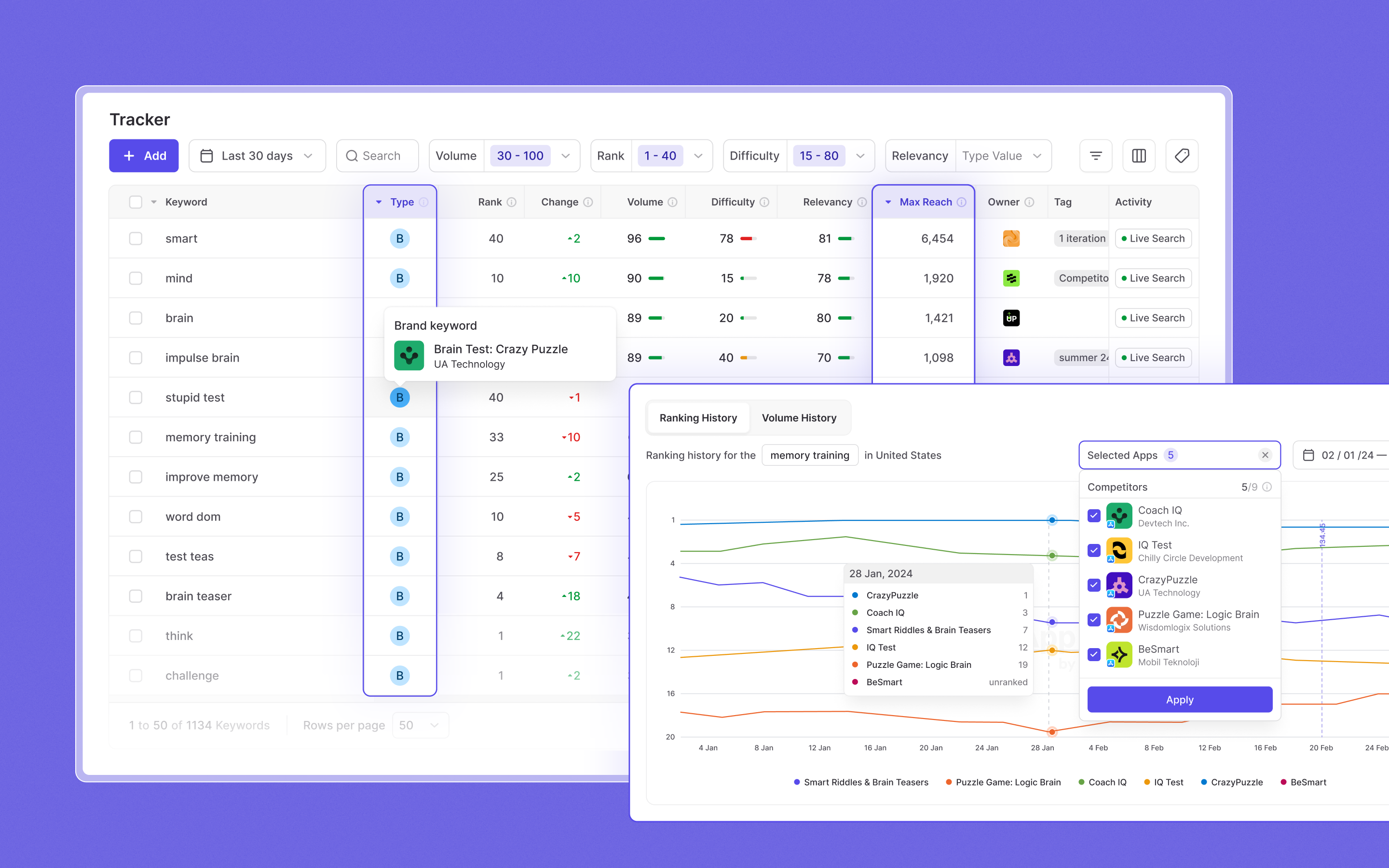Click the Rank column info icon
Image resolution: width=1389 pixels, height=868 pixels.
pos(511,202)
